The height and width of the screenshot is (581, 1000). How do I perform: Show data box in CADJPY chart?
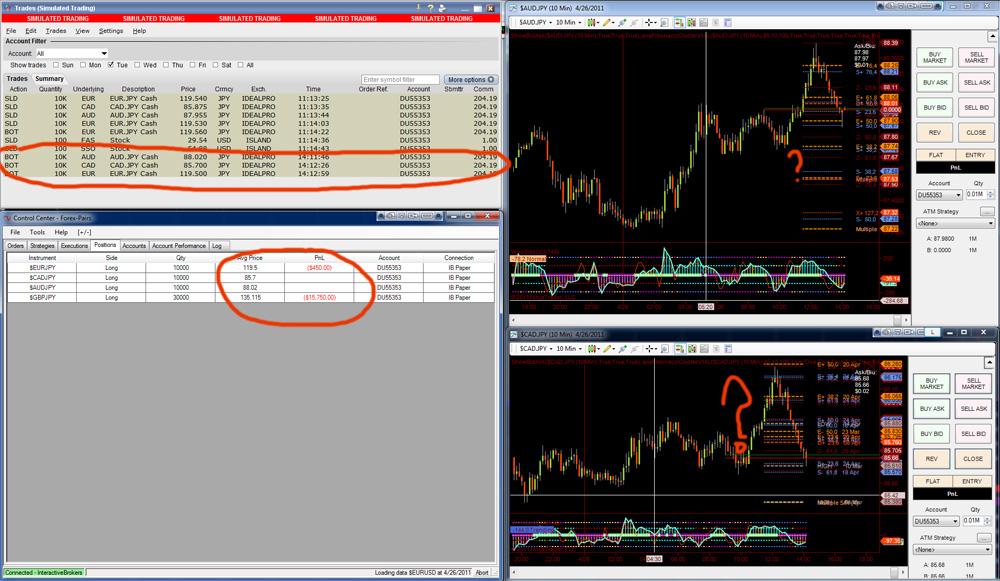(x=665, y=349)
